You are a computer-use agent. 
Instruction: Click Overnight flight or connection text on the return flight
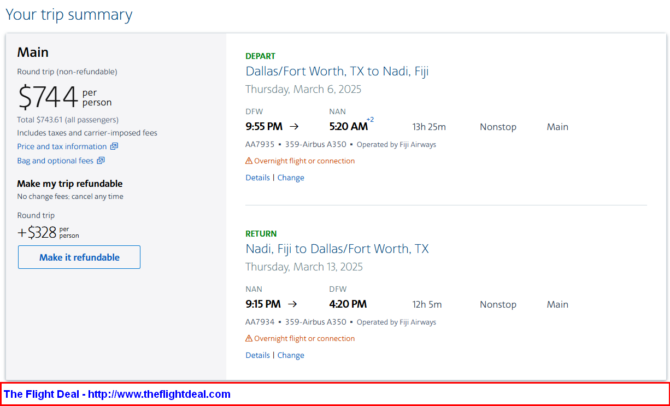[x=304, y=338]
